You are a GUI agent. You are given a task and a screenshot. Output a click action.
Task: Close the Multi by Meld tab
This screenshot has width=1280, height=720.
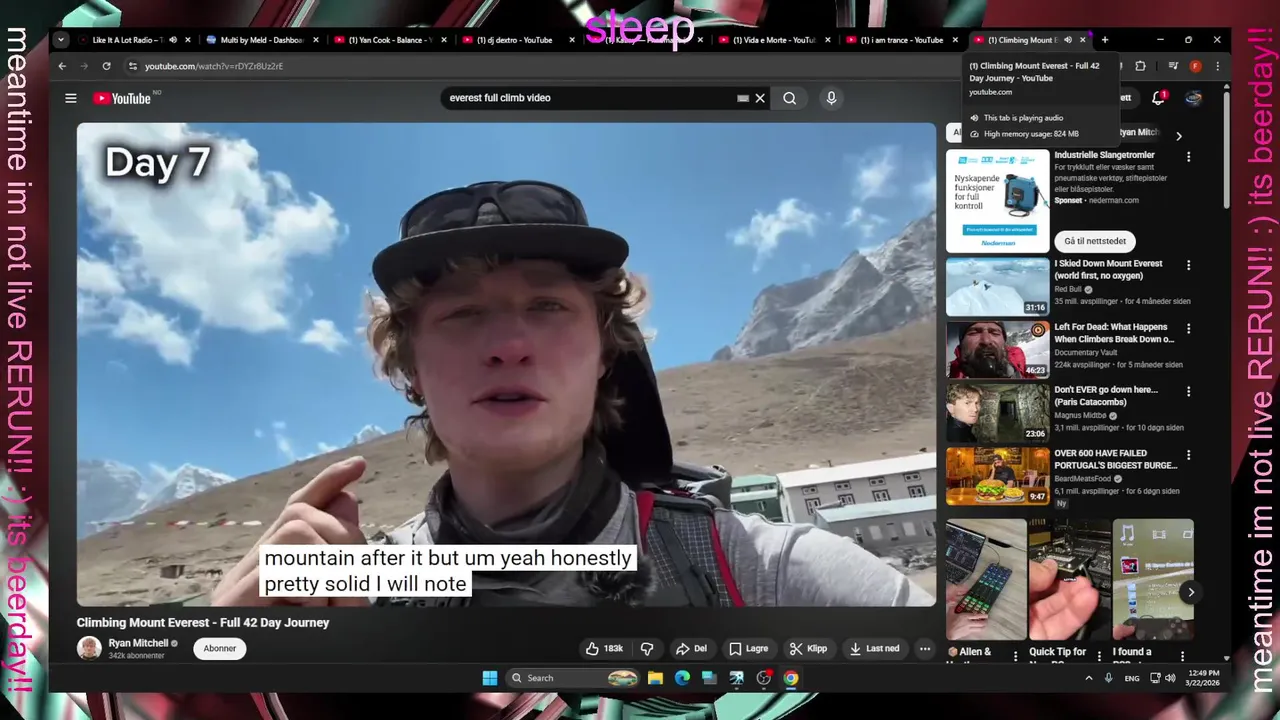point(316,40)
